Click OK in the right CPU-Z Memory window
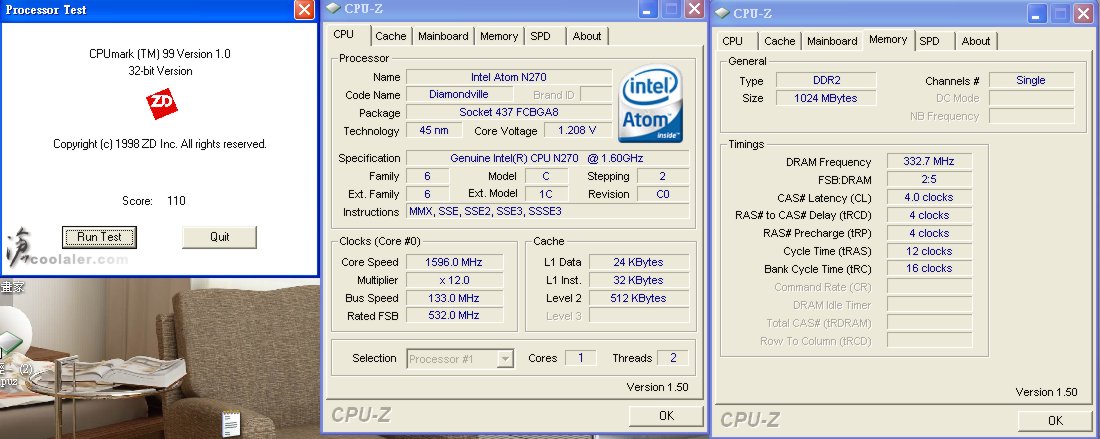The height and width of the screenshot is (439, 1100). click(1055, 420)
